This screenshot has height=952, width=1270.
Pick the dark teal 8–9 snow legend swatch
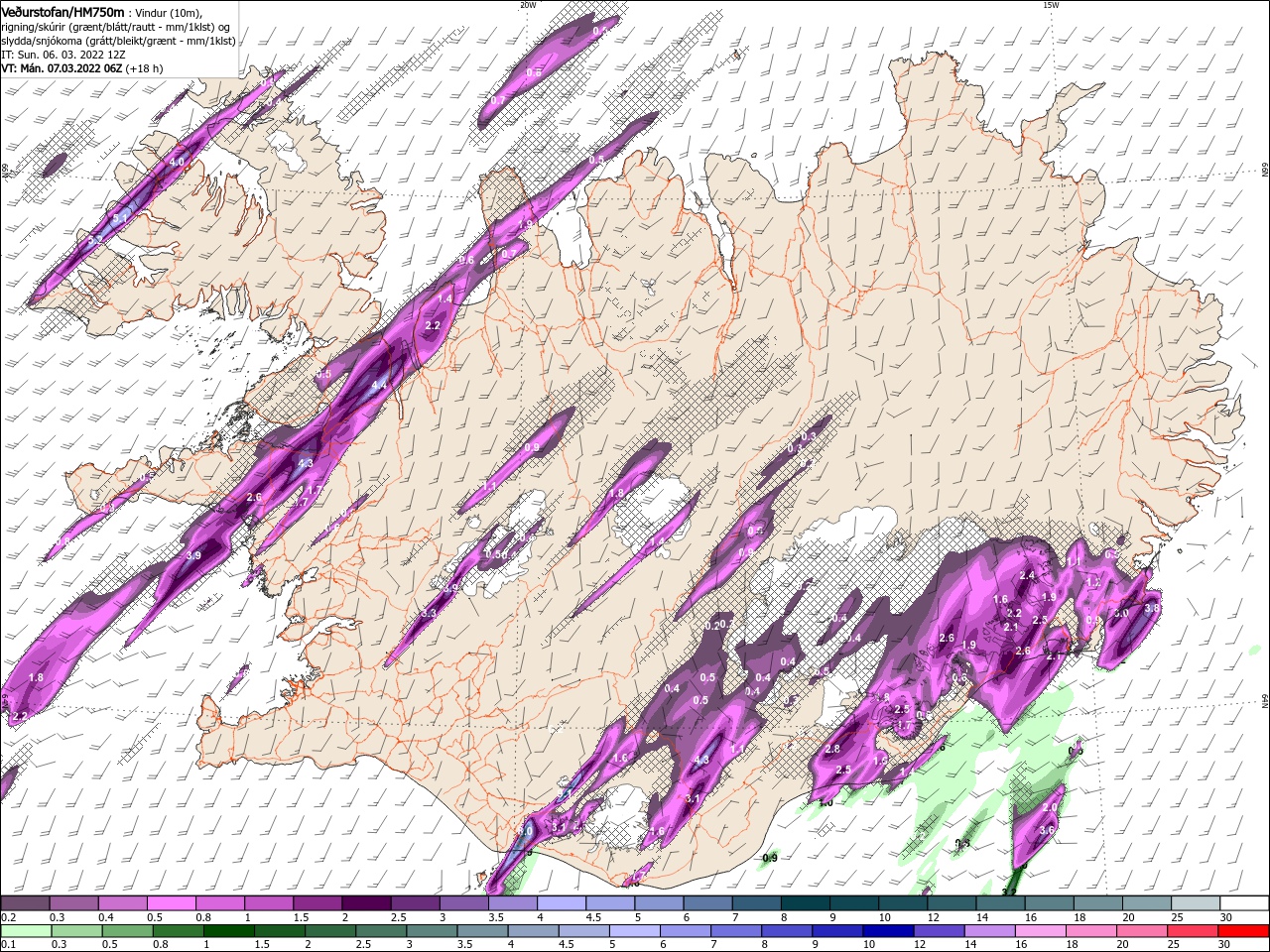click(806, 903)
